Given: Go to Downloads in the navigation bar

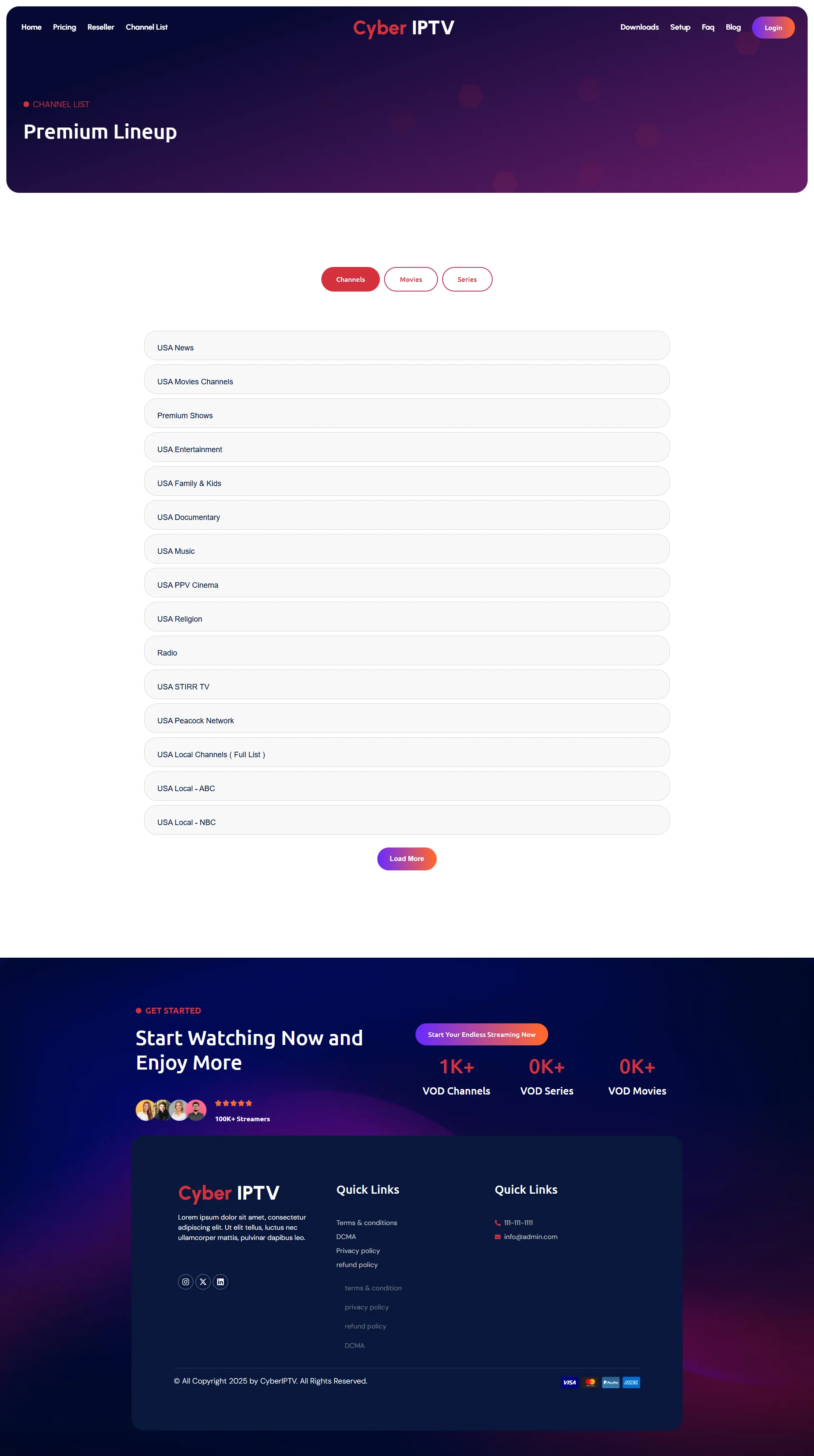Looking at the screenshot, I should pos(639,27).
